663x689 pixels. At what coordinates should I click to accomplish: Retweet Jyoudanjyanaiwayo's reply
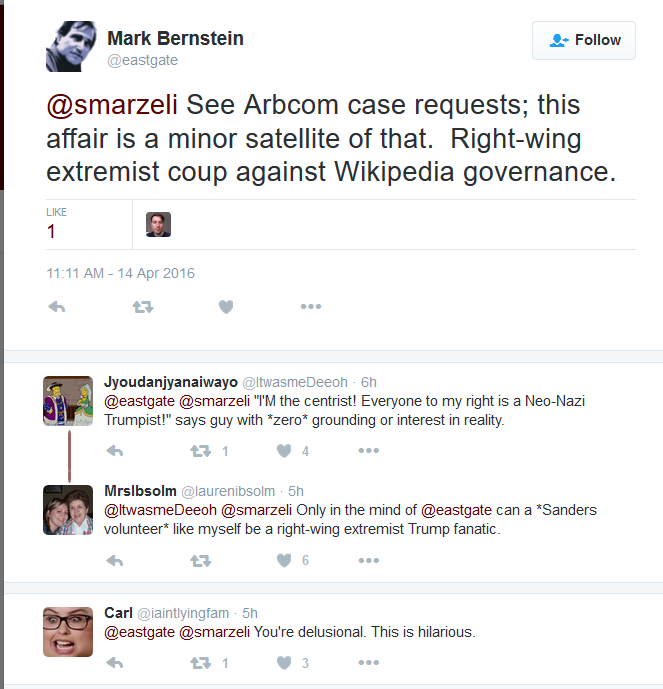201,451
